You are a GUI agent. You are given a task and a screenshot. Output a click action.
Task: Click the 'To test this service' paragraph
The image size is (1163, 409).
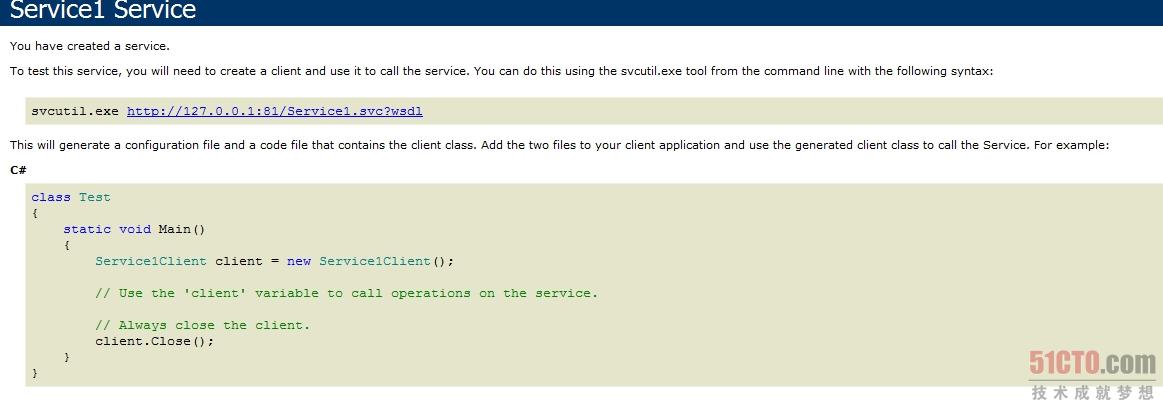[x=501, y=71]
